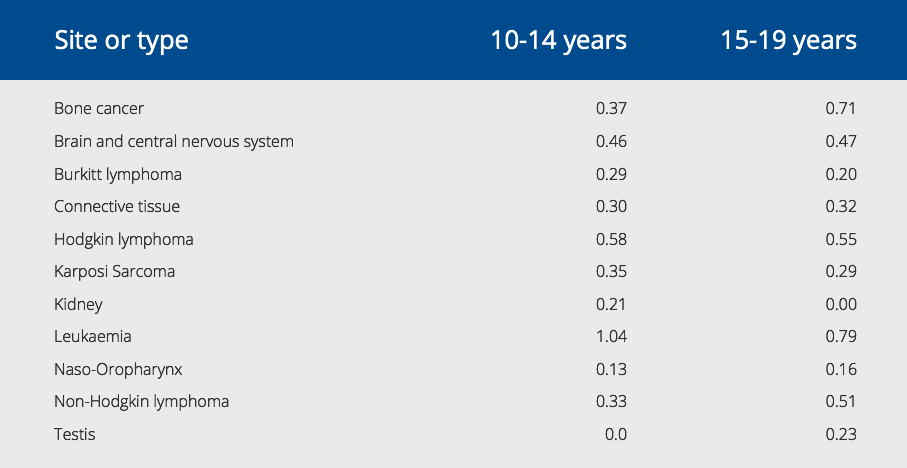Select the Naso-Oropharynx row label
Viewport: 907px width, 468px height.
pos(118,369)
